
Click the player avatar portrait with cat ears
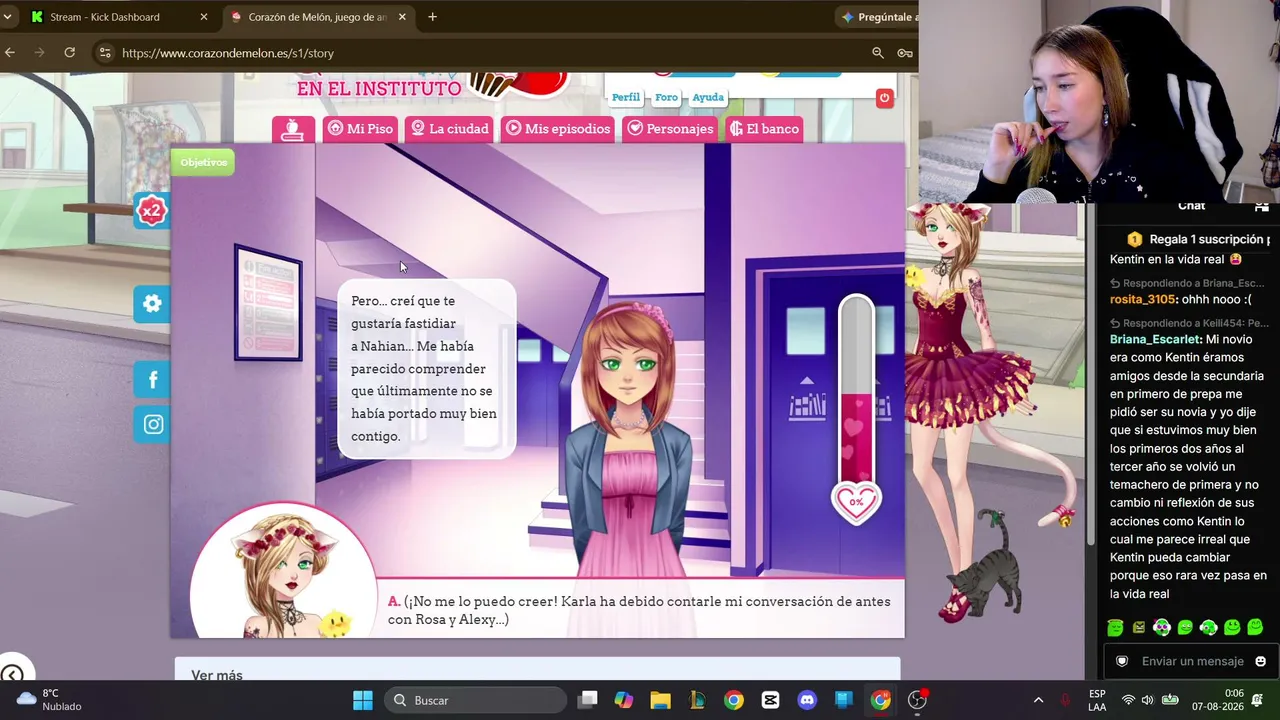(283, 572)
